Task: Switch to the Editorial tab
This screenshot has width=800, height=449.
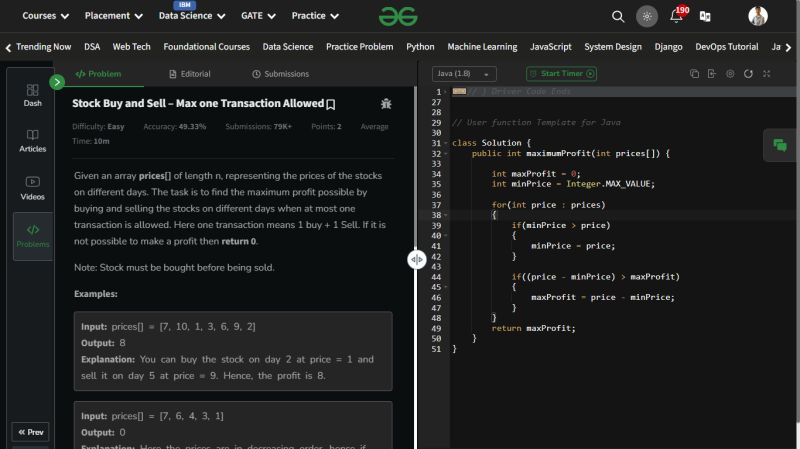Action: 190,74
